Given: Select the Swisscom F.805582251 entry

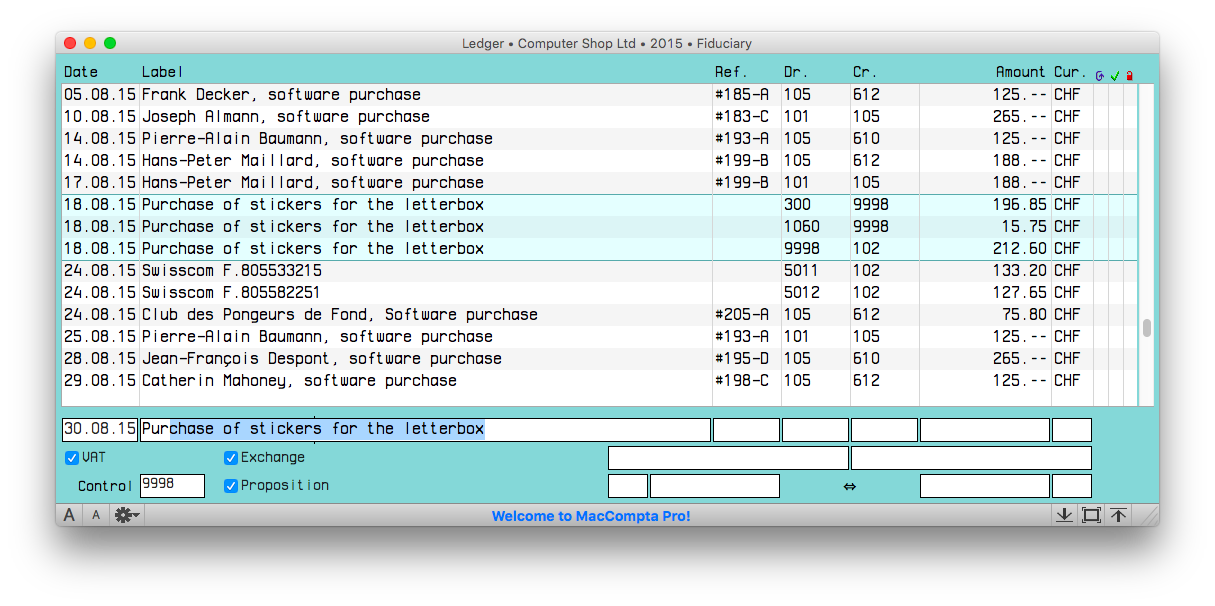Looking at the screenshot, I should [600, 293].
